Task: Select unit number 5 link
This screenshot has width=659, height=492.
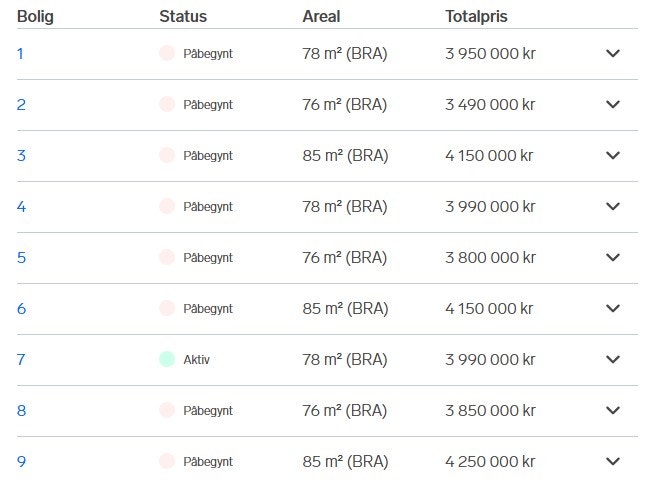Action: tap(21, 258)
